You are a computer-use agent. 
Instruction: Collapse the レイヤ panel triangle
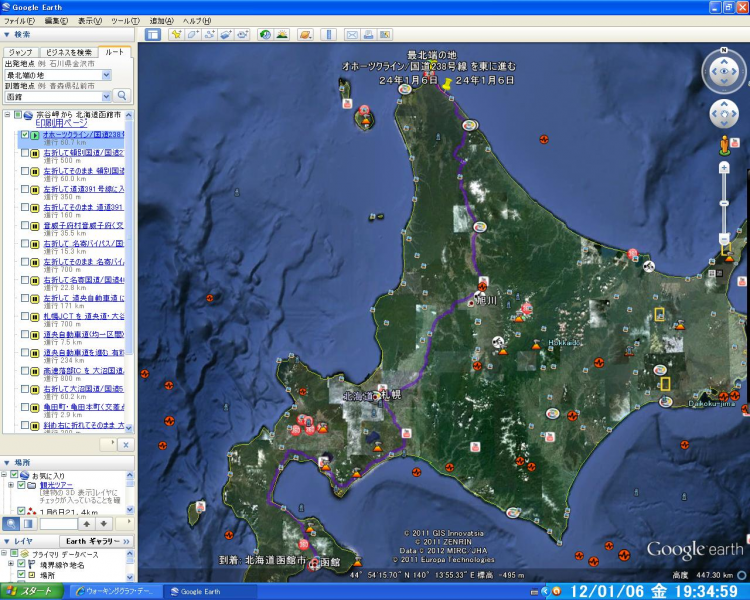tap(7, 541)
